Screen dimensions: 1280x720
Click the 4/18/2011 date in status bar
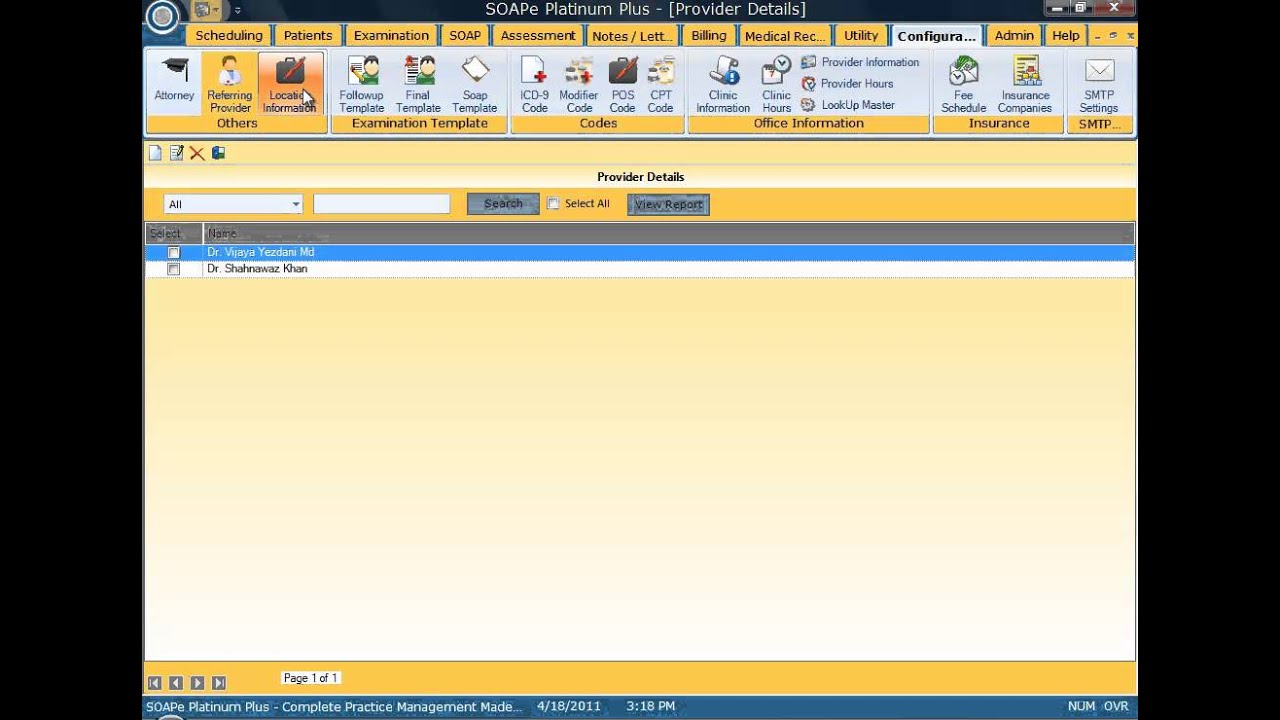coord(569,706)
